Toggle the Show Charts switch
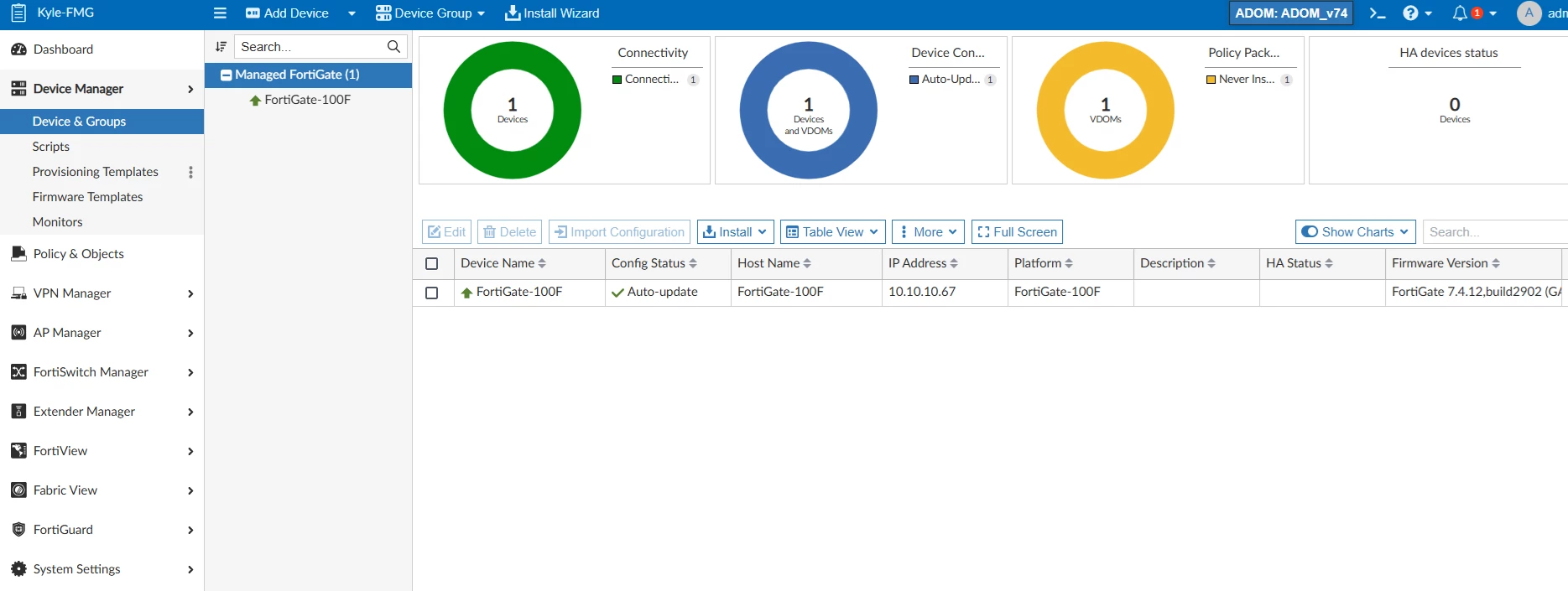 coord(1310,232)
